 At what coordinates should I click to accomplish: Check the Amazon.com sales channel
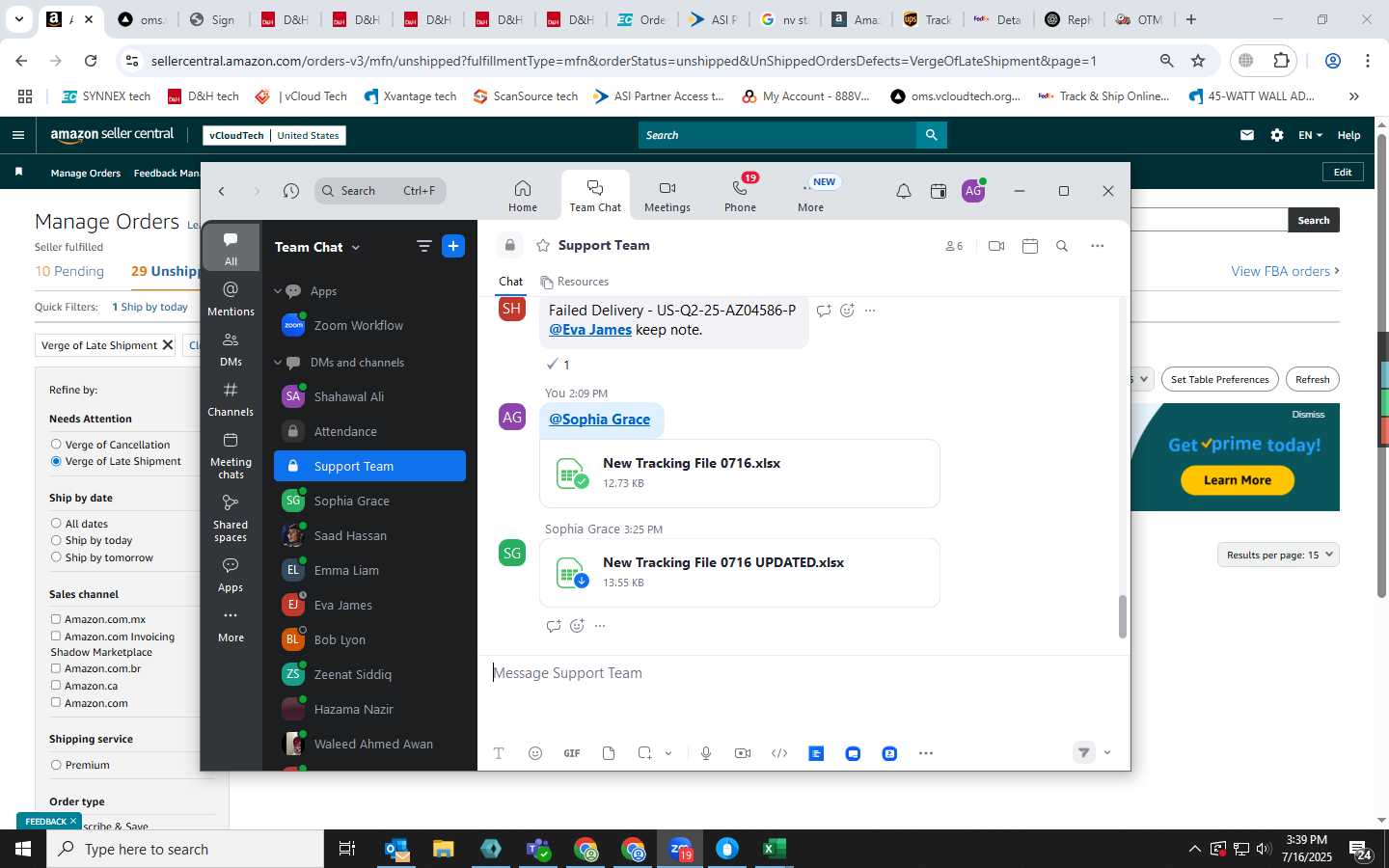[56, 703]
